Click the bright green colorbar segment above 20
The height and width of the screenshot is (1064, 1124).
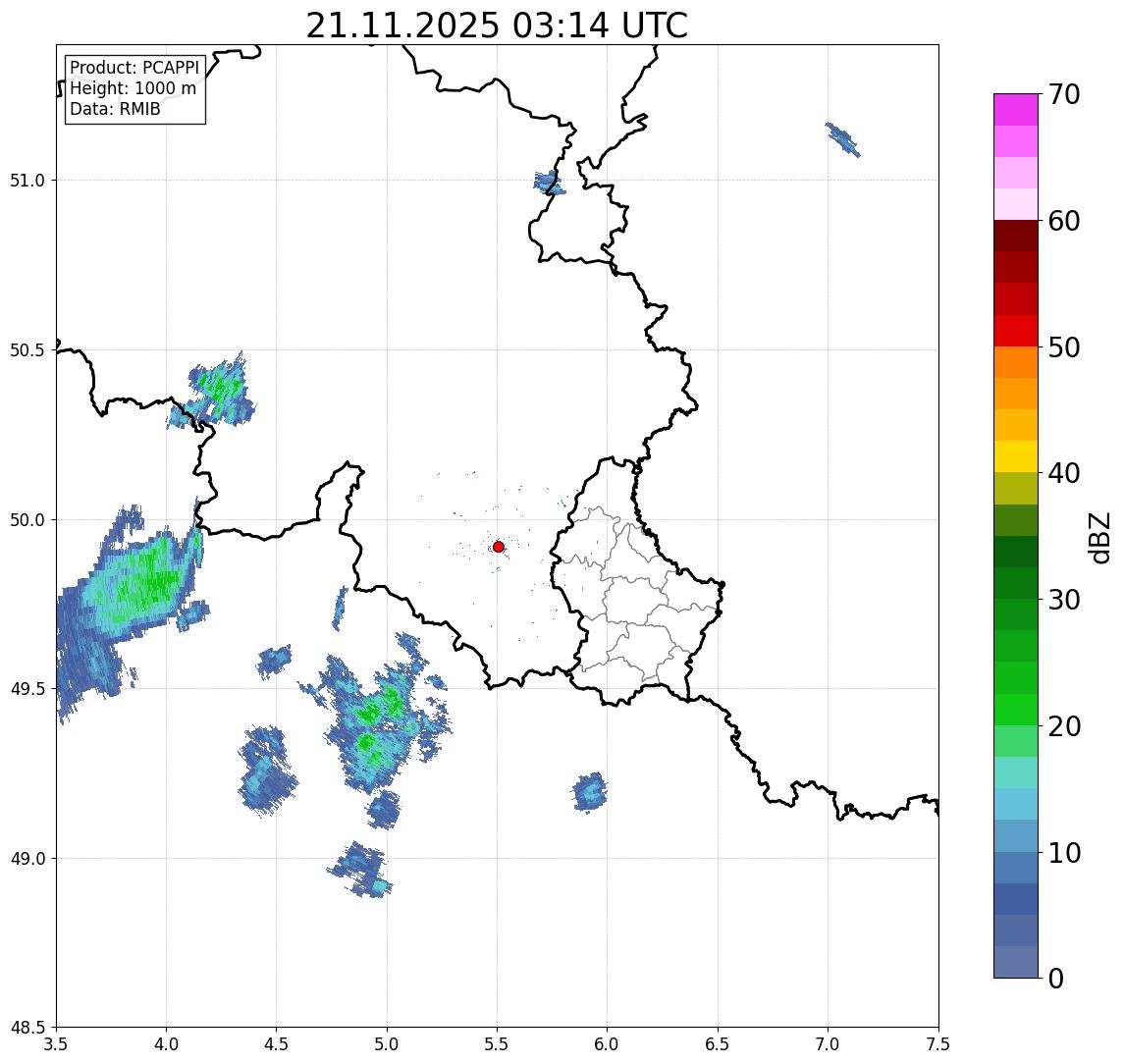pos(1016,709)
